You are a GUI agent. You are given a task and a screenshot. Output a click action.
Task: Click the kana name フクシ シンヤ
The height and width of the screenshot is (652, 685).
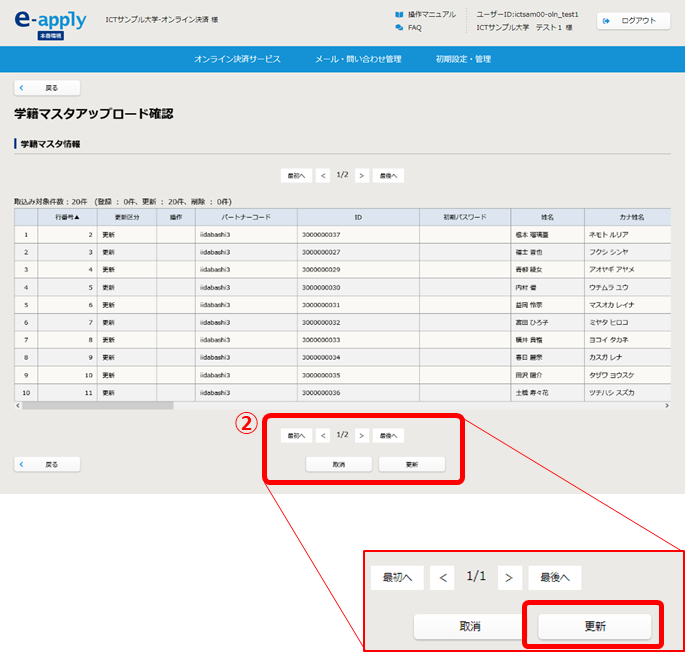tap(609, 252)
